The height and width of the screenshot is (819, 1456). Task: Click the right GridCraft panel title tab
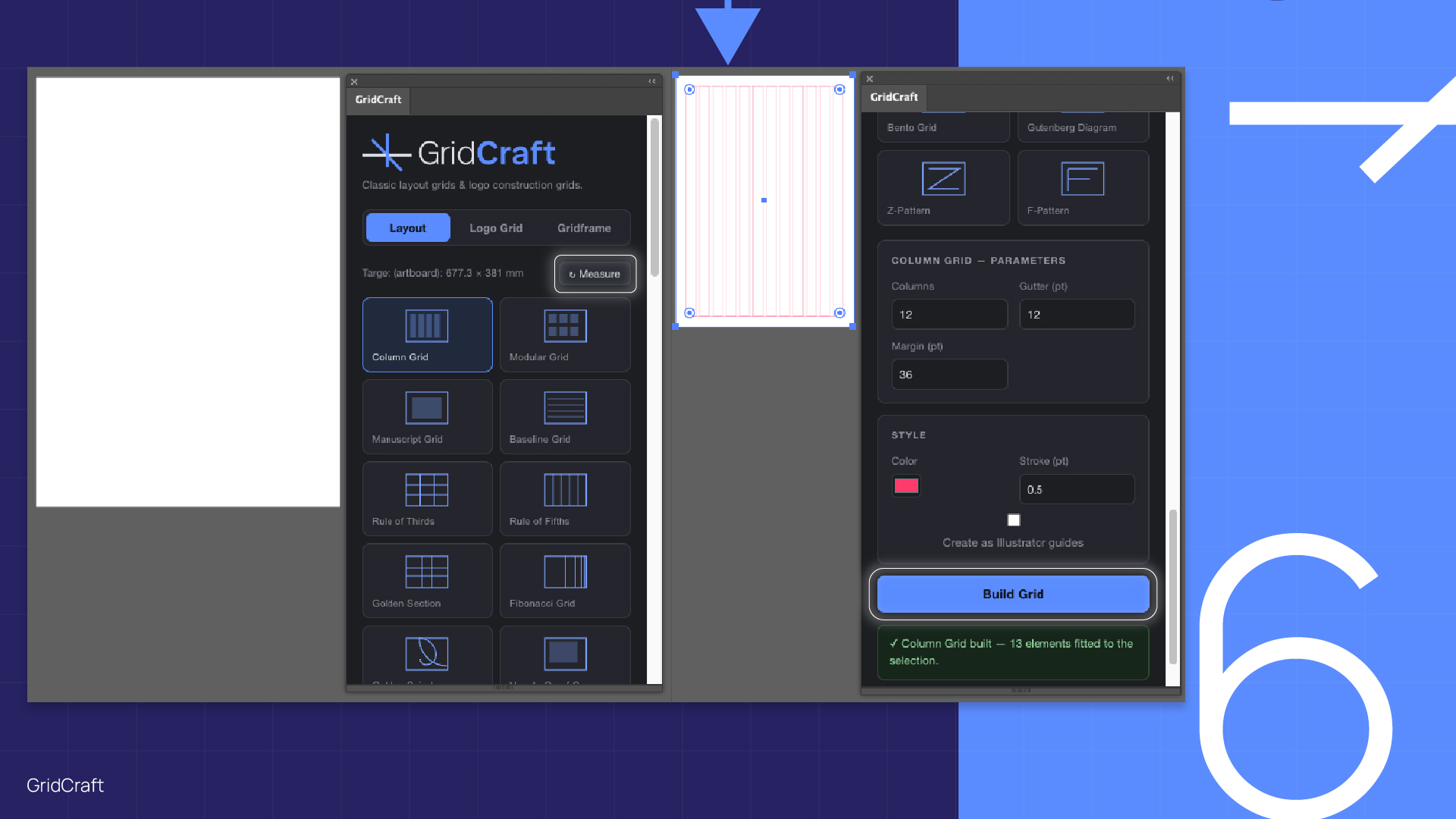[894, 97]
